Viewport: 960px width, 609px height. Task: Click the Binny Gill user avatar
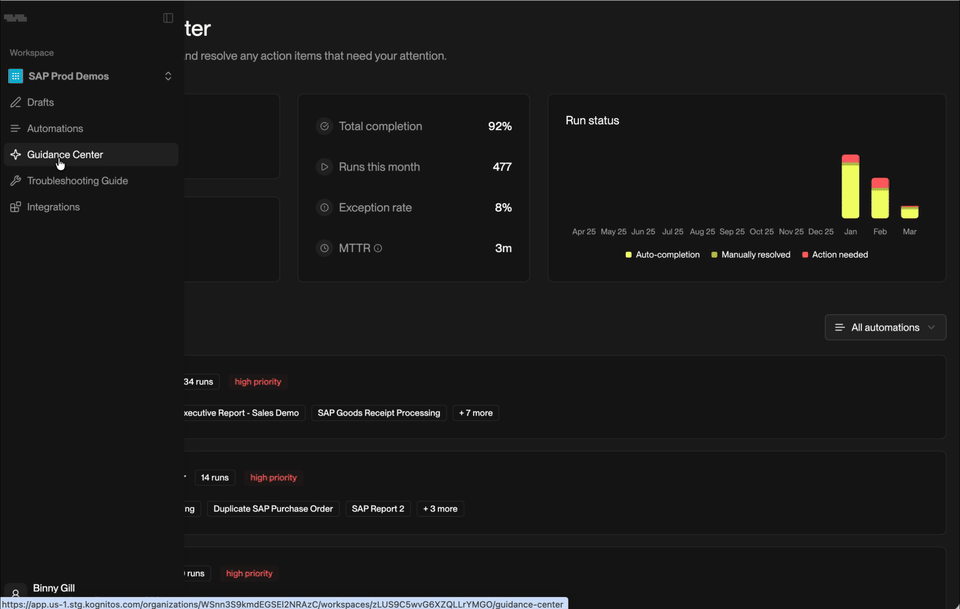point(15,593)
